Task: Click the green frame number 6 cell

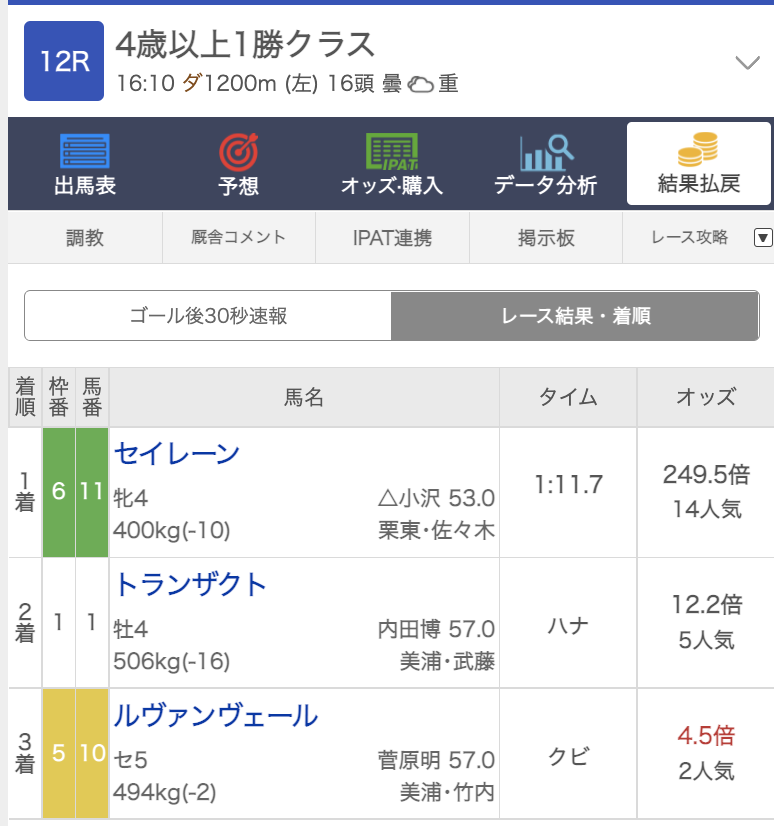Action: tap(58, 492)
